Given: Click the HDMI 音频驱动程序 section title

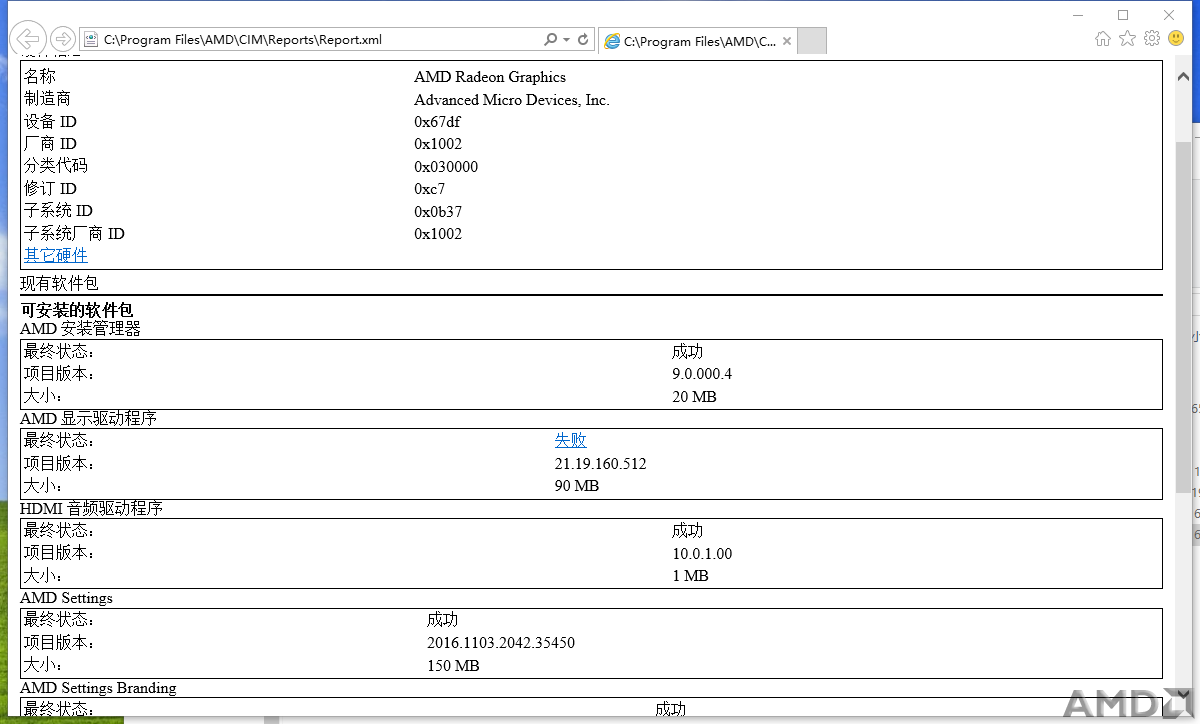Looking at the screenshot, I should 92,509.
